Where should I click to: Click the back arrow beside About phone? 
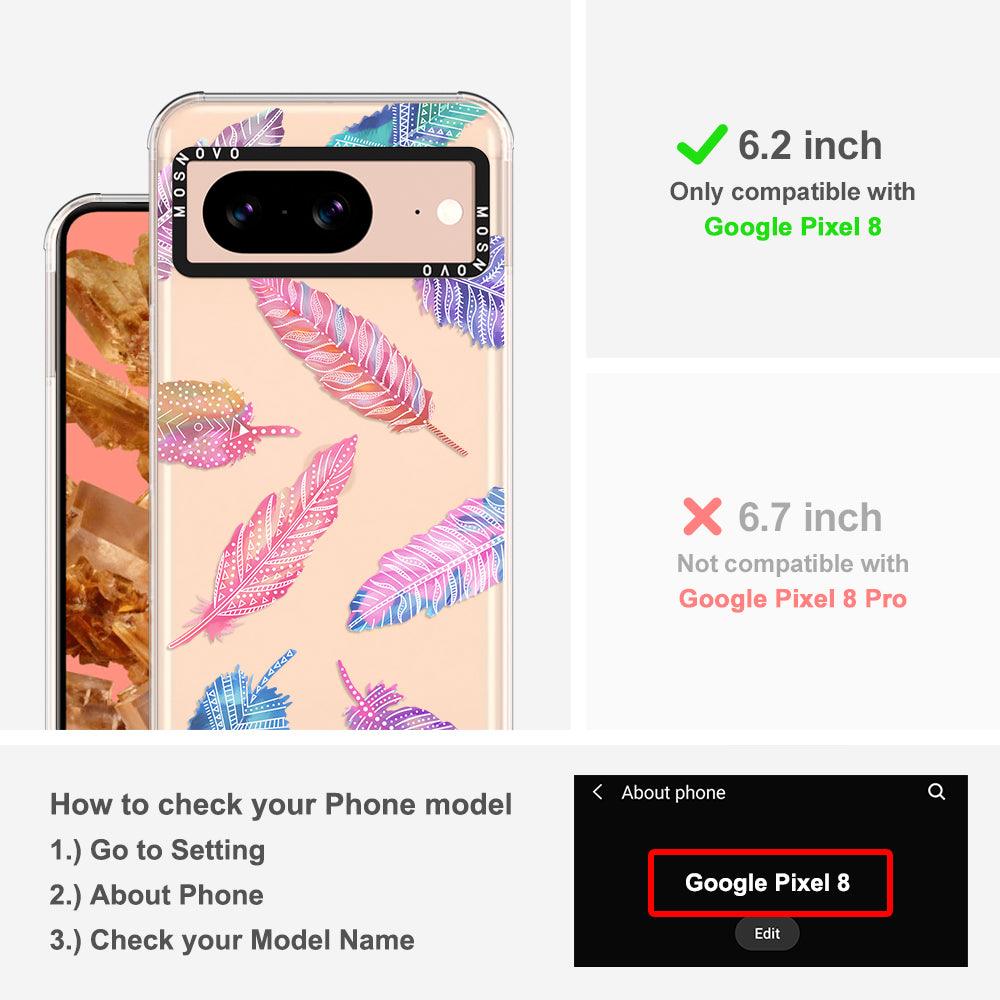point(598,792)
